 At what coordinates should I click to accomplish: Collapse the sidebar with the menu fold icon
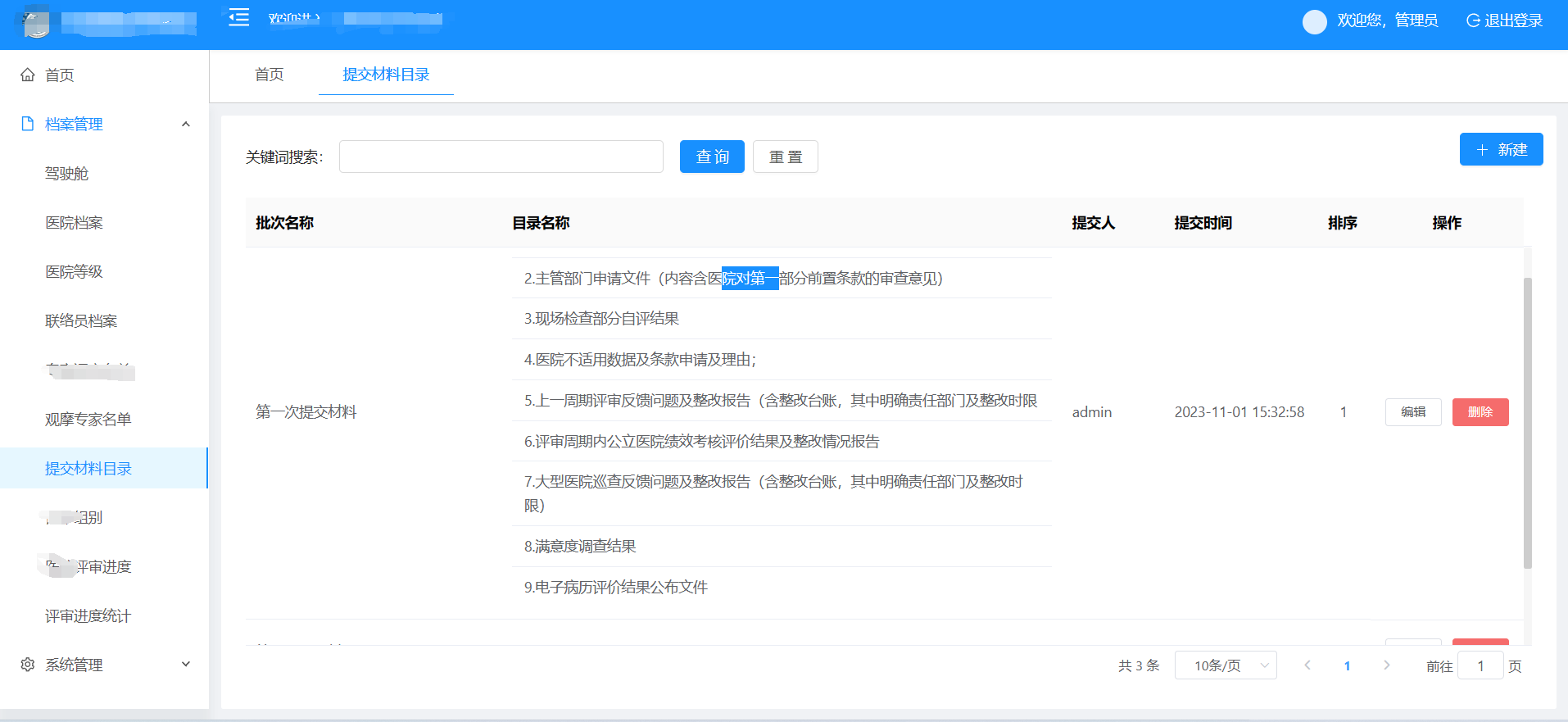click(239, 17)
